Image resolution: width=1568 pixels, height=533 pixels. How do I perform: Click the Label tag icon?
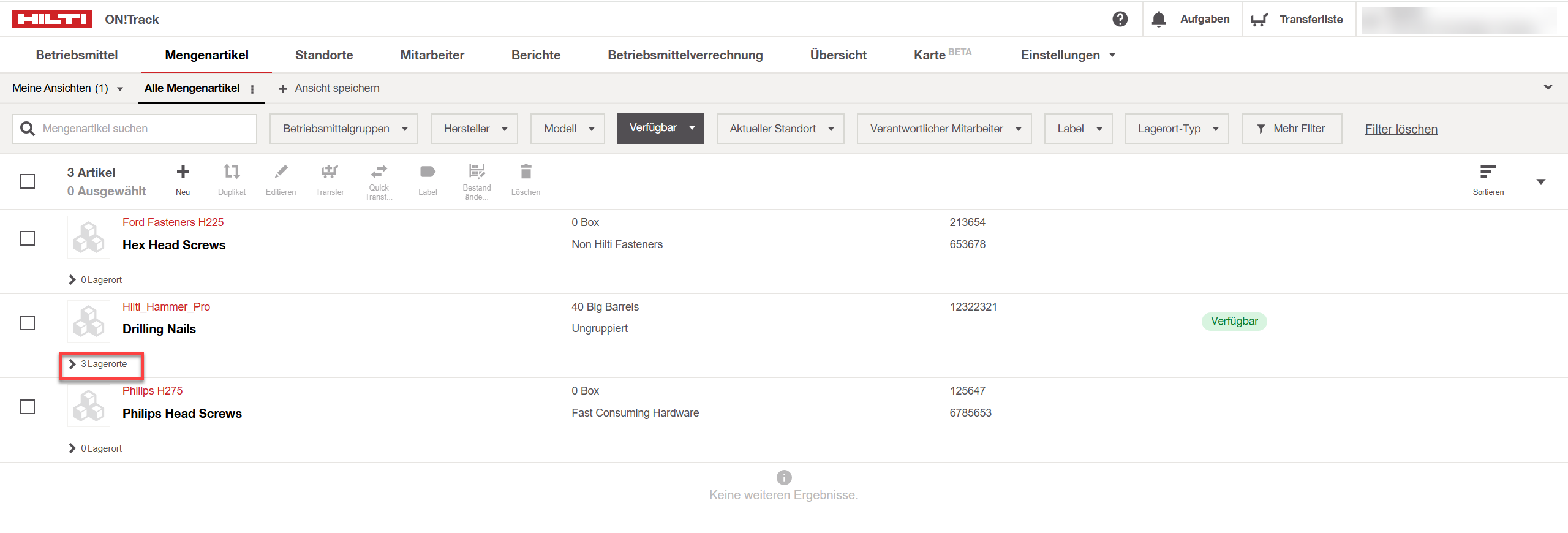point(428,172)
